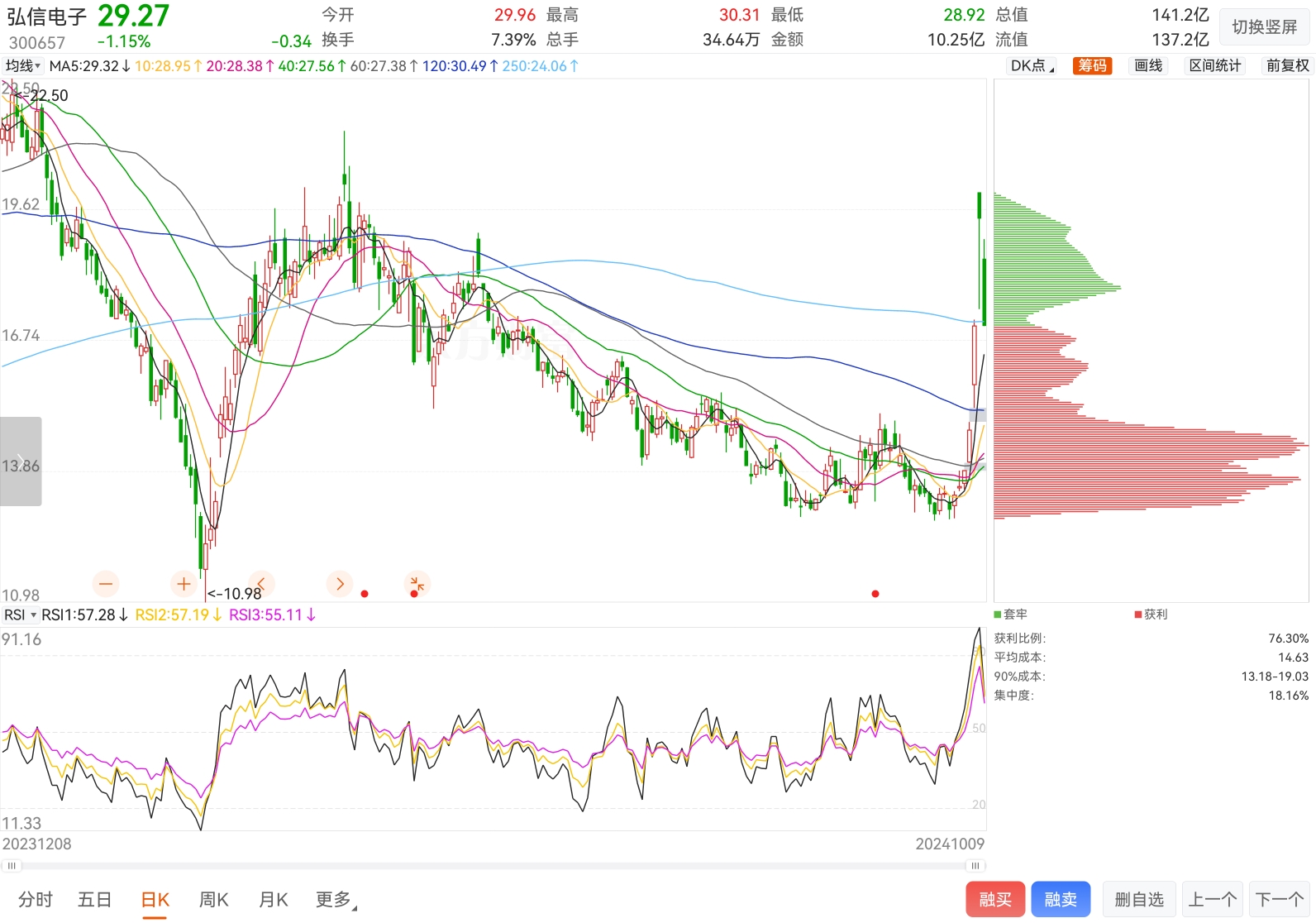1316x923 pixels.
Task: Click the 90%成本 range 13.18-19.03
Action: (x=1275, y=677)
